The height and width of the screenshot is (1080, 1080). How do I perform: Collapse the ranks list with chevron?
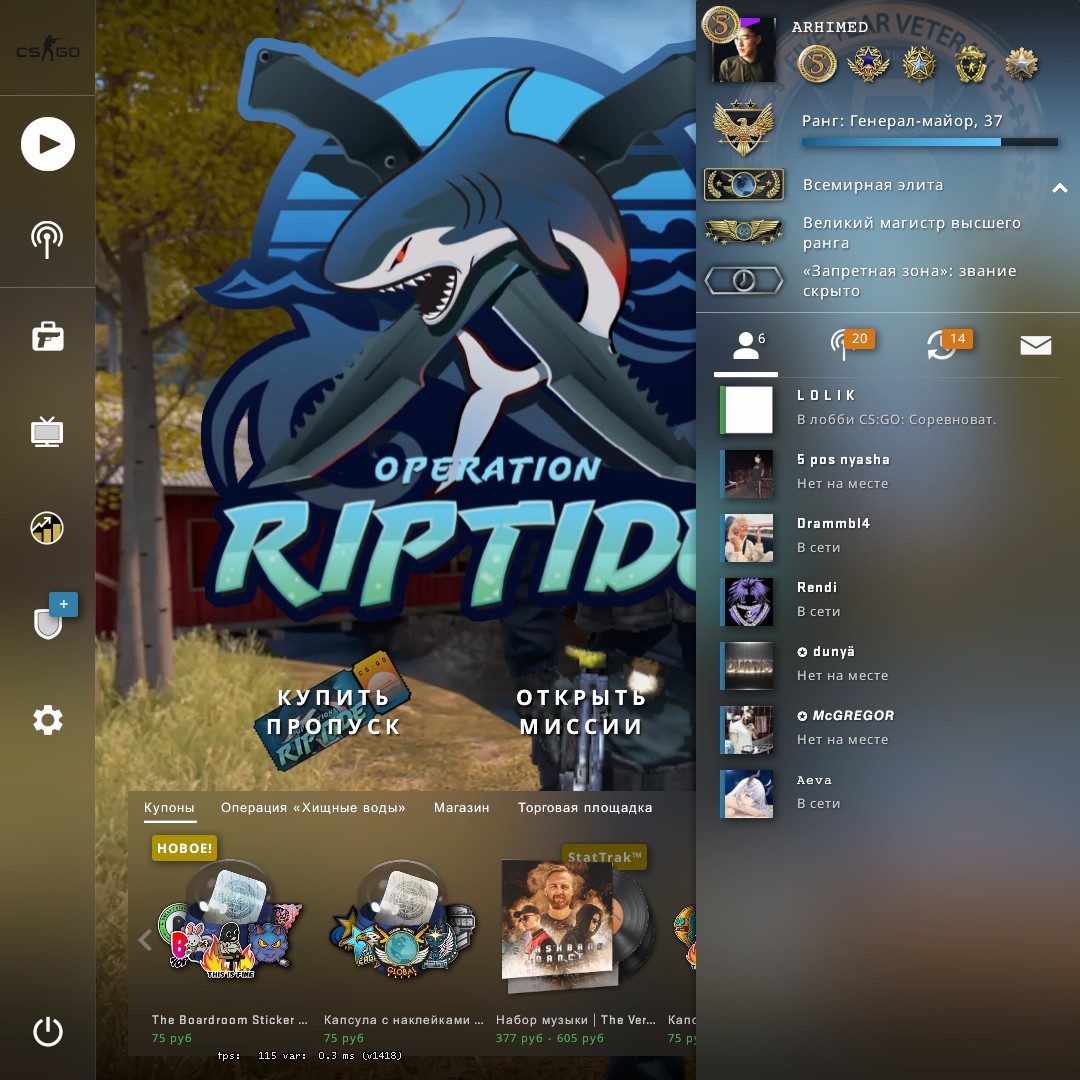point(1059,187)
